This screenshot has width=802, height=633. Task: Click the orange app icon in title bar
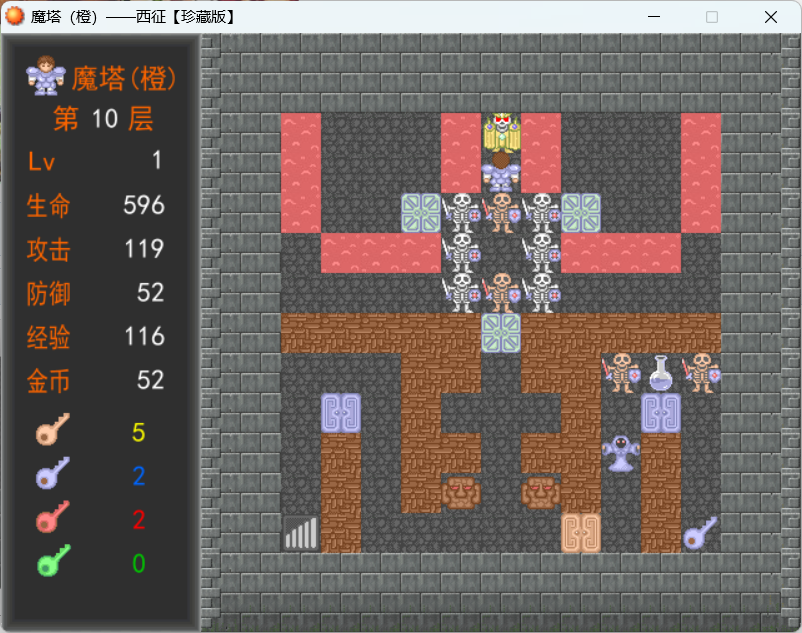click(14, 16)
